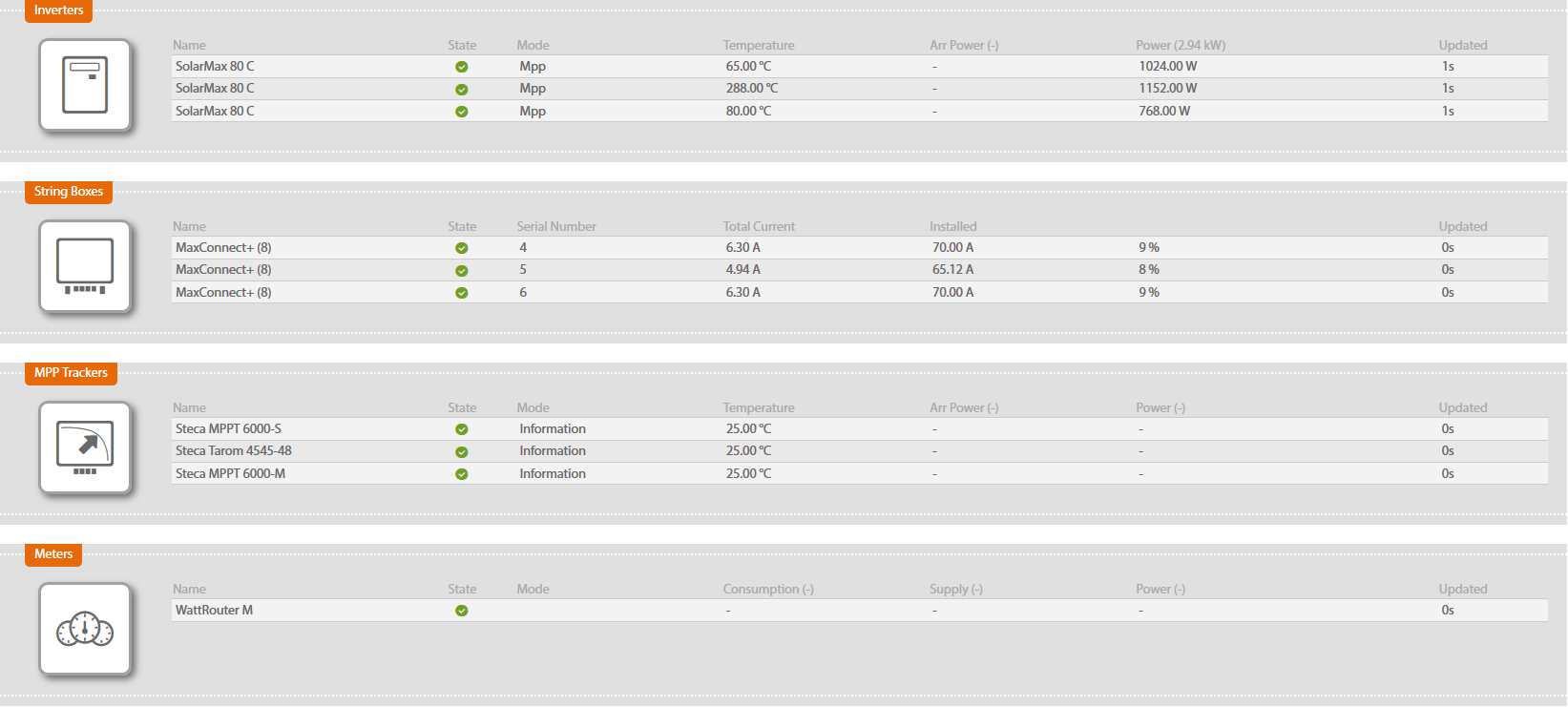This screenshot has height=707, width=1568.
Task: Click the Meters gauge icon
Action: click(85, 629)
